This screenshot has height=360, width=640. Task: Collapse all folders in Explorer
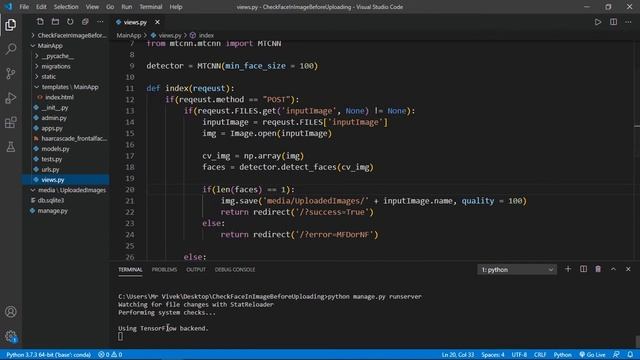(x=85, y=22)
